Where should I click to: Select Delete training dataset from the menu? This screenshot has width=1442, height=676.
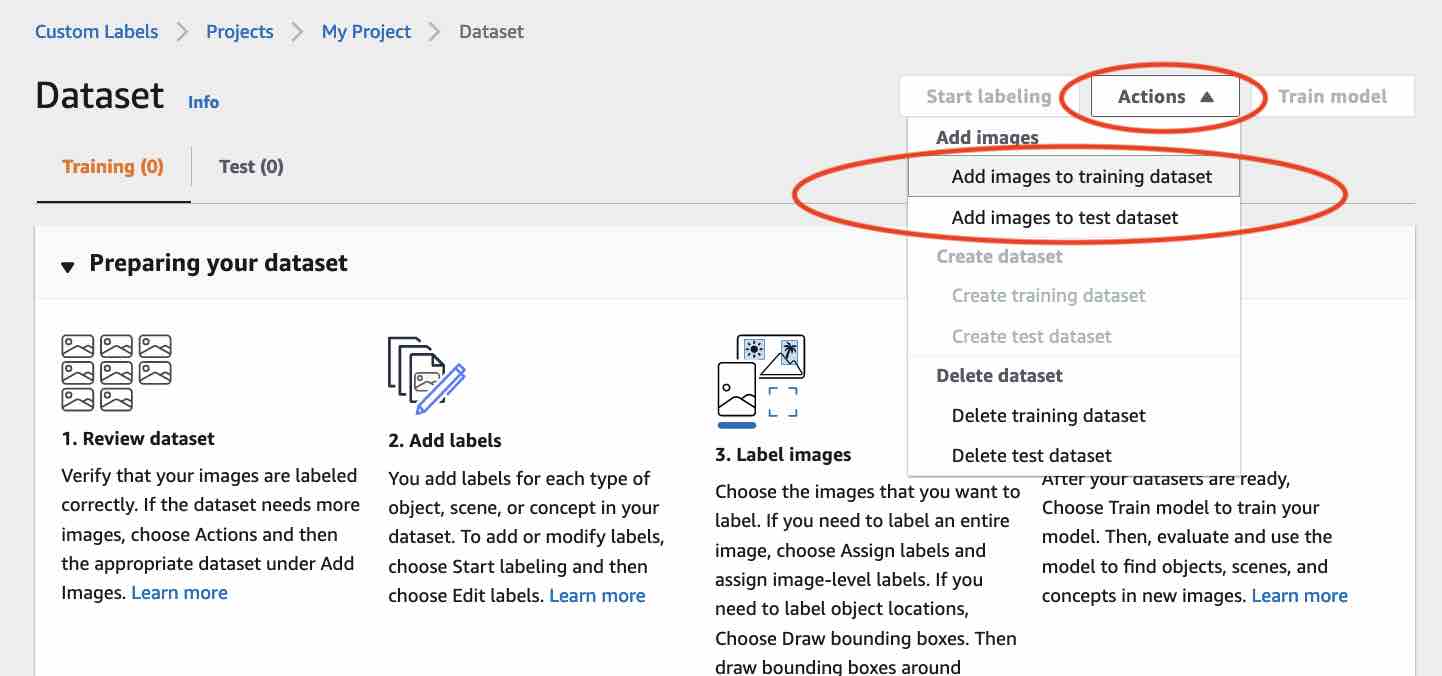click(x=1048, y=415)
